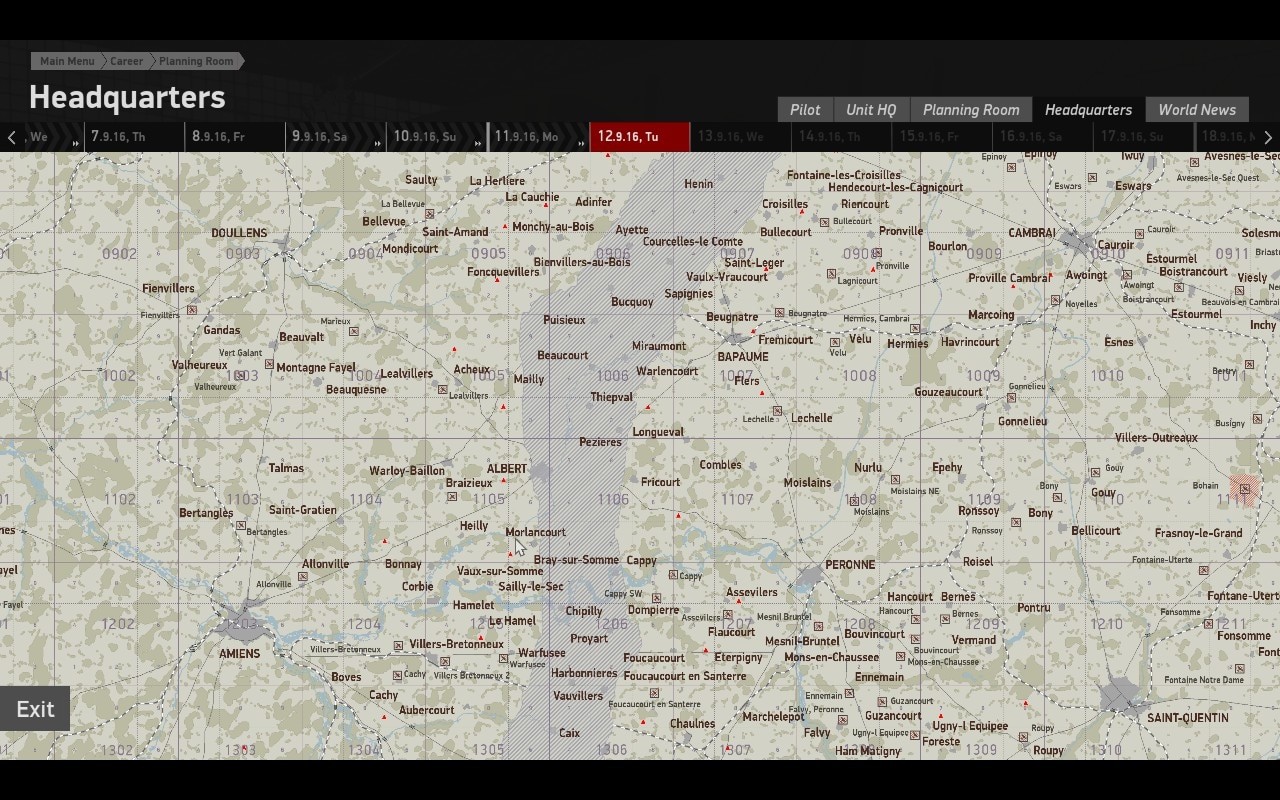Click the Bohain airfield icon highlighted in red
Image resolution: width=1280 pixels, height=800 pixels.
1245,489
